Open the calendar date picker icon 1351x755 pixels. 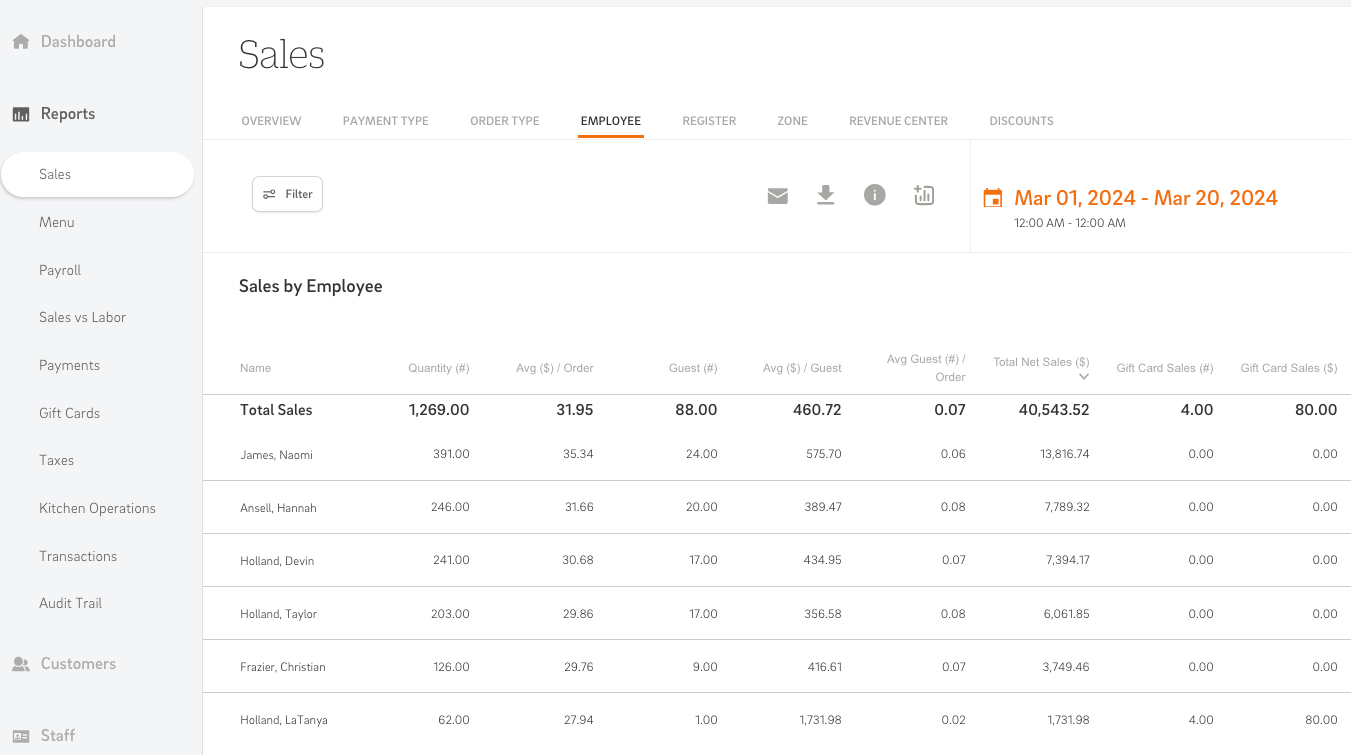tap(992, 198)
